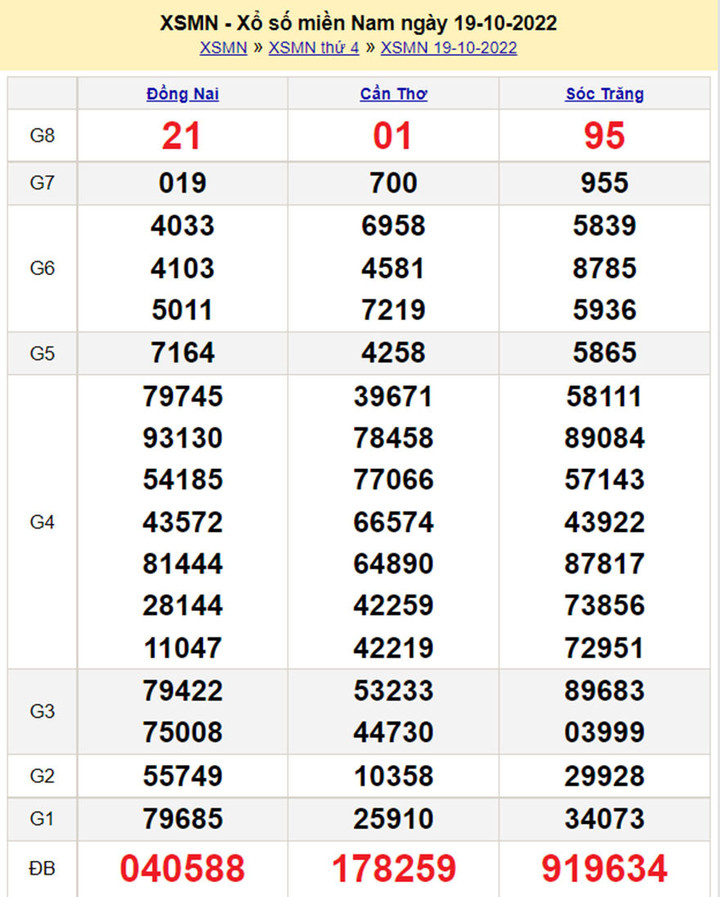Open the Sóc Trăng province link
The width and height of the screenshot is (720, 897).
pos(604,94)
